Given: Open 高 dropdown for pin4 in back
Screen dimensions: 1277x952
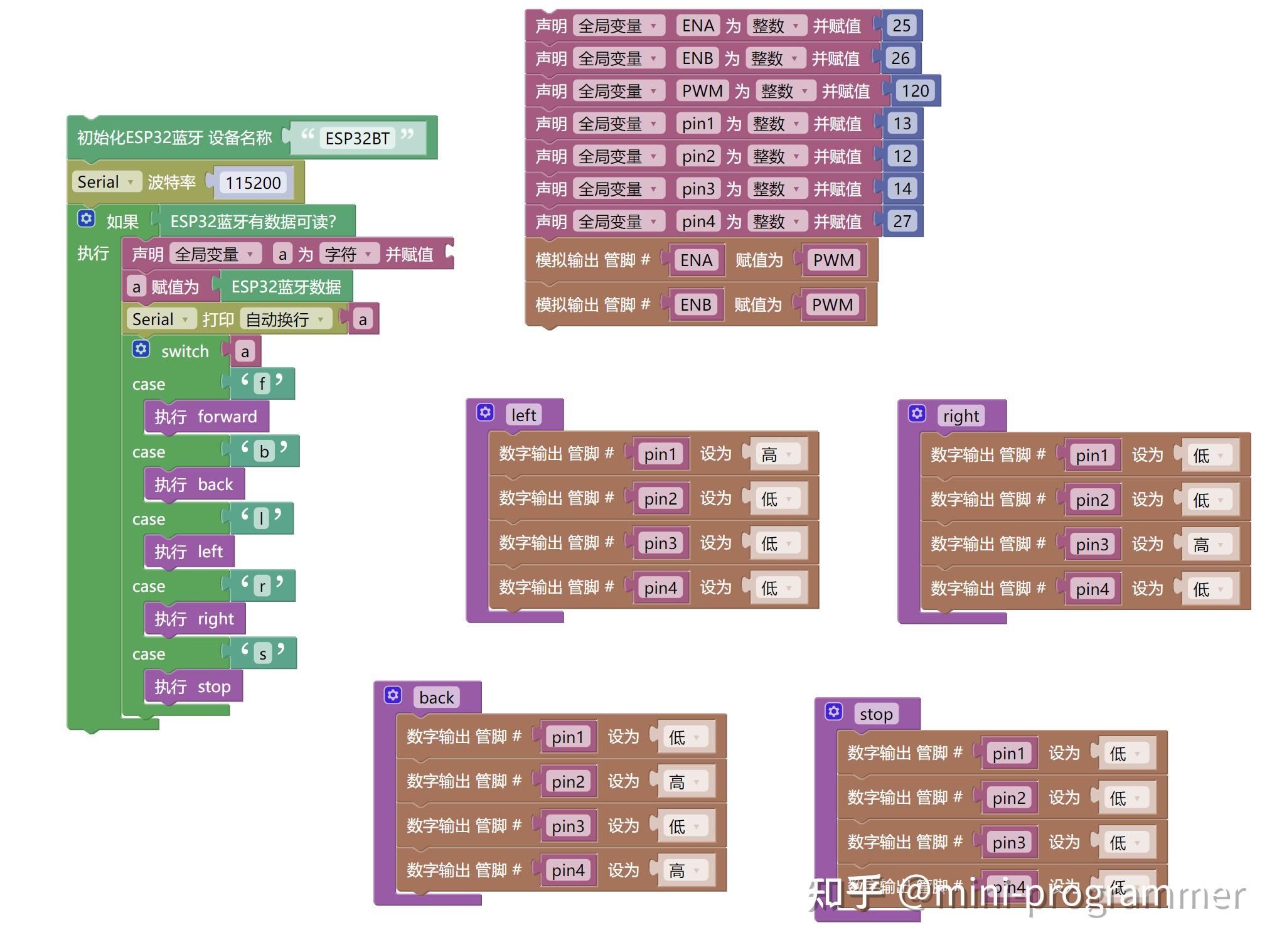Looking at the screenshot, I should point(685,870).
